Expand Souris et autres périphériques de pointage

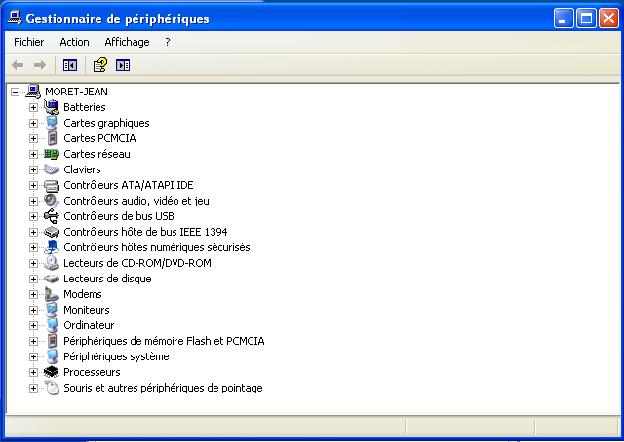click(x=33, y=388)
